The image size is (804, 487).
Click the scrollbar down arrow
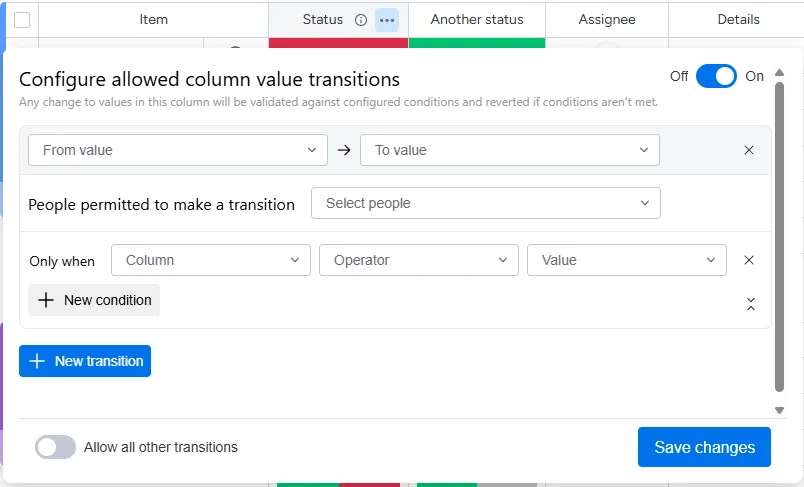pos(779,410)
